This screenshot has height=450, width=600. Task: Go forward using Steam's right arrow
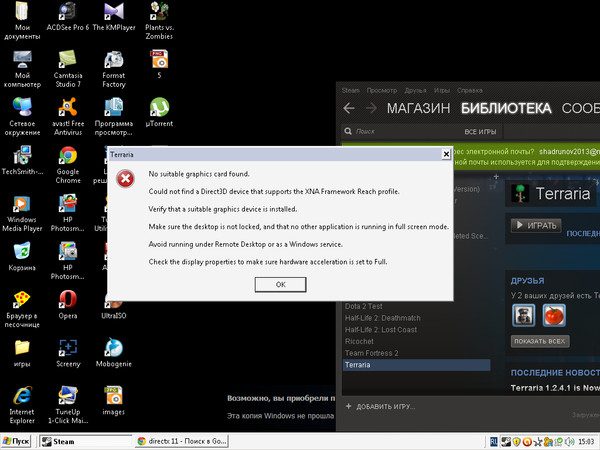point(371,108)
